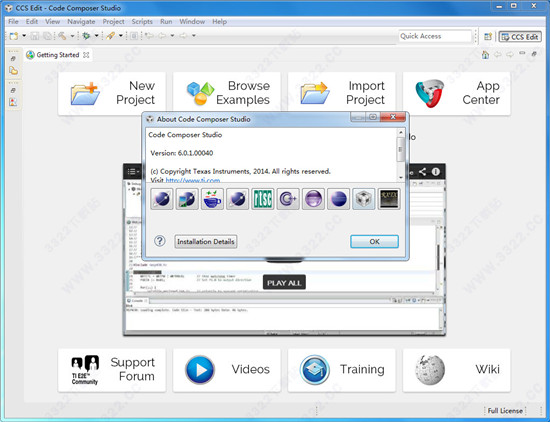The width and height of the screenshot is (550, 422).
Task: Click the Save All toolbar icon
Action: pos(47,36)
